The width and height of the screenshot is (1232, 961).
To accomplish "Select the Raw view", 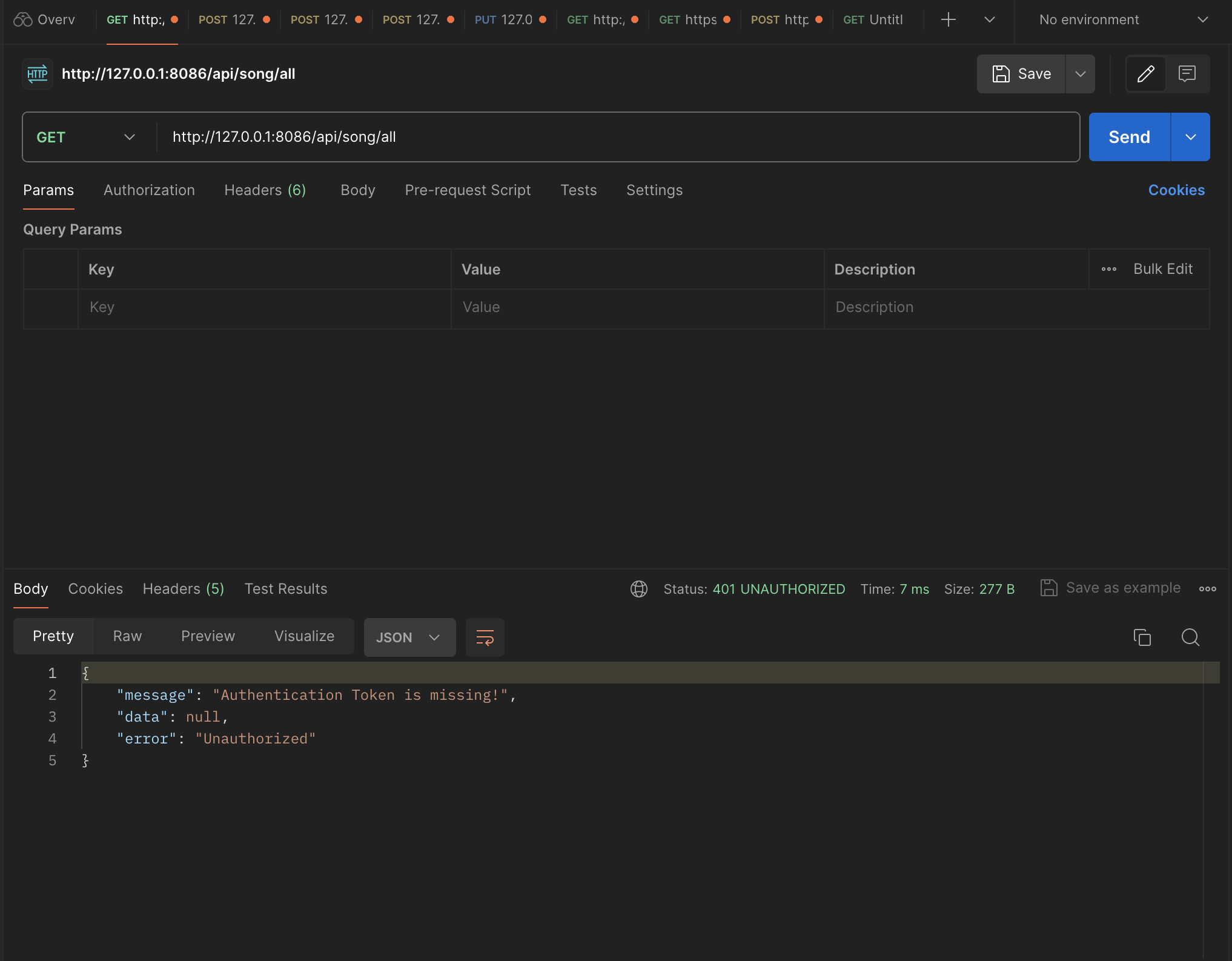I will click(x=127, y=636).
